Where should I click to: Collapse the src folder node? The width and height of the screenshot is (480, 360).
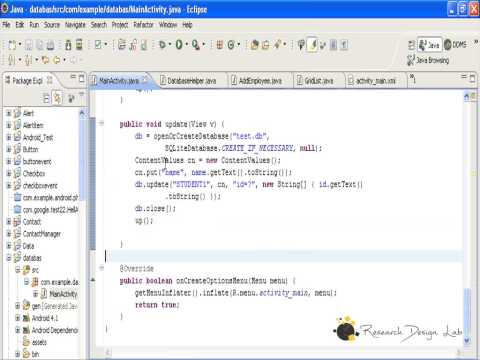(18, 270)
